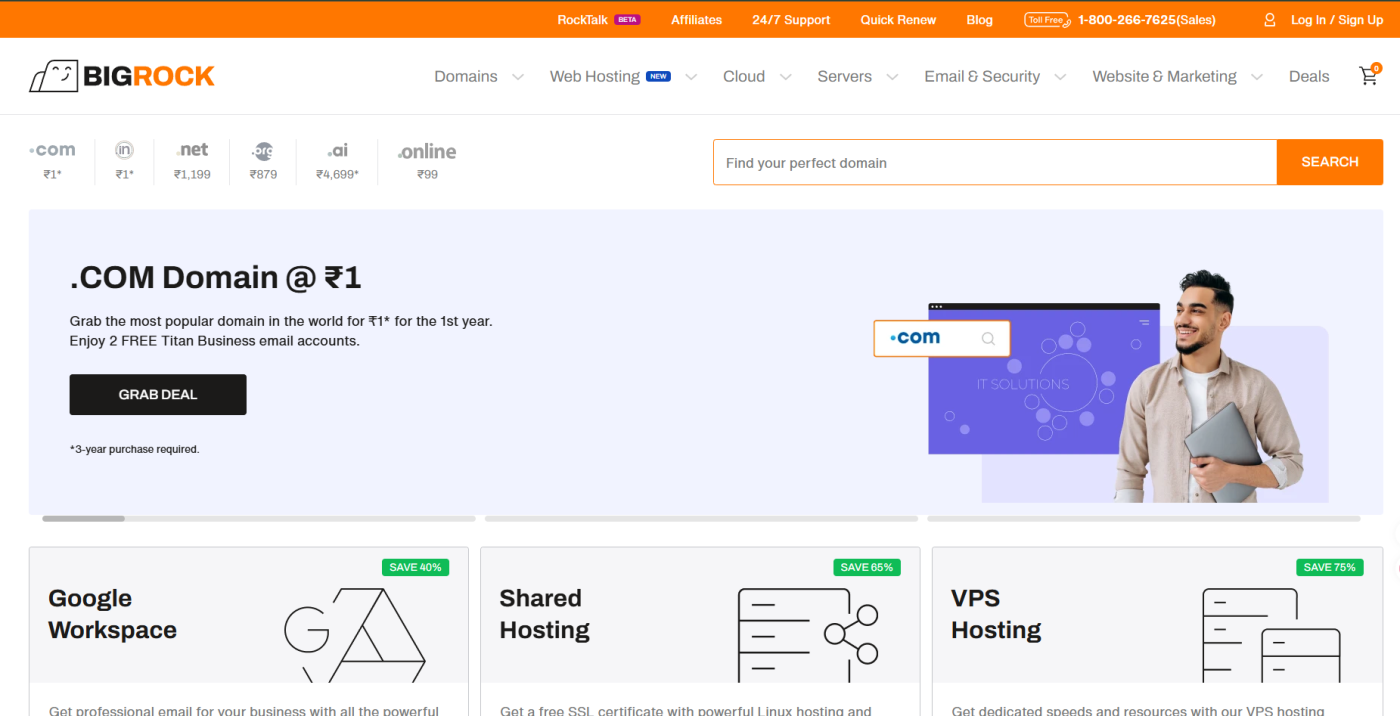Click the man with laptop banner image
Screen dimensions: 1400x716
[x=1210, y=386]
